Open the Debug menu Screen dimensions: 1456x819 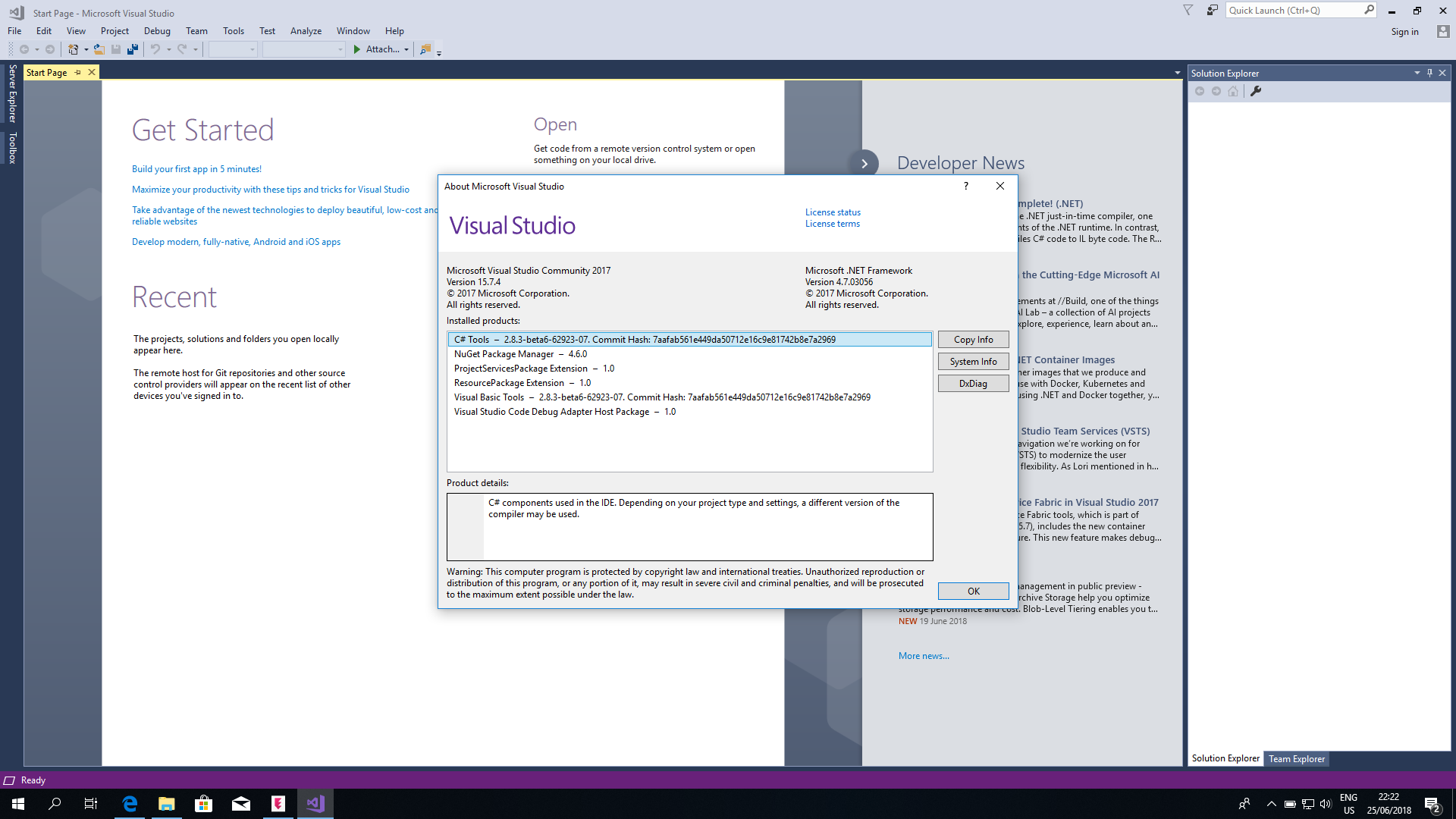click(x=156, y=31)
